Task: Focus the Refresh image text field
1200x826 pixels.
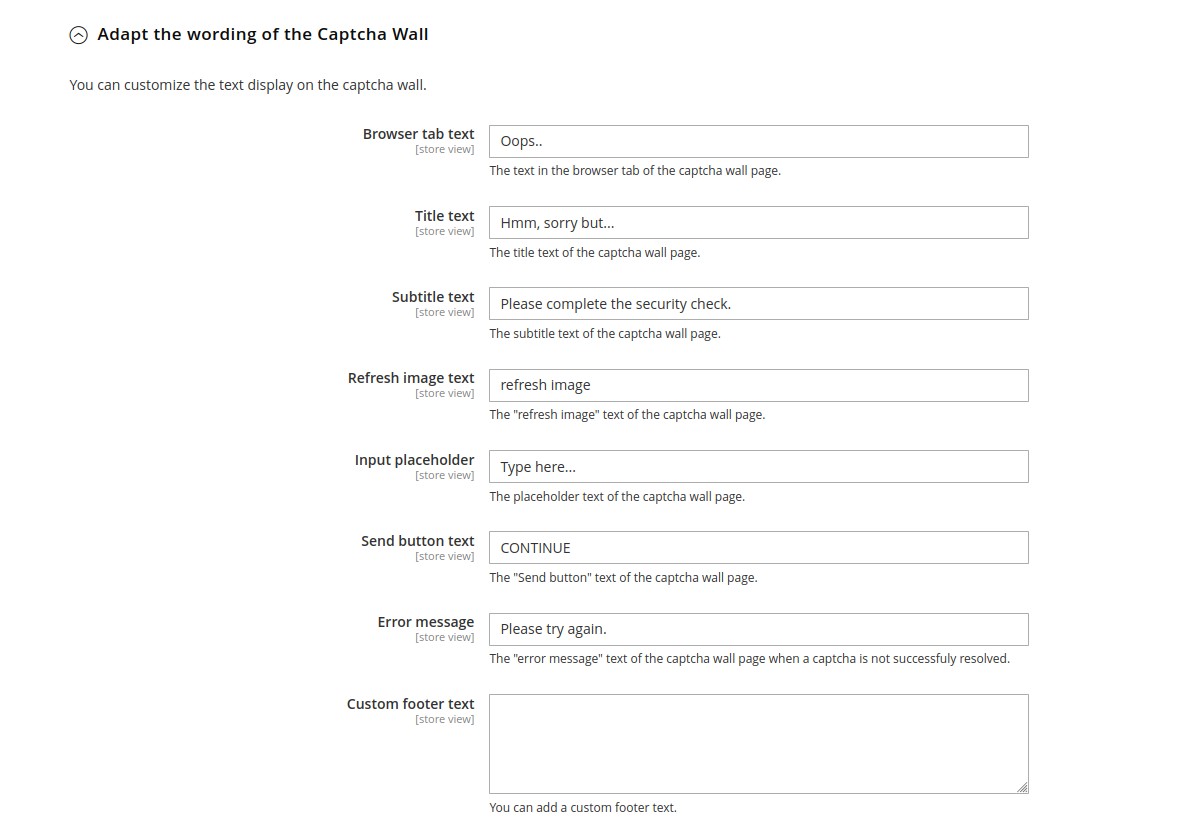Action: tap(757, 385)
